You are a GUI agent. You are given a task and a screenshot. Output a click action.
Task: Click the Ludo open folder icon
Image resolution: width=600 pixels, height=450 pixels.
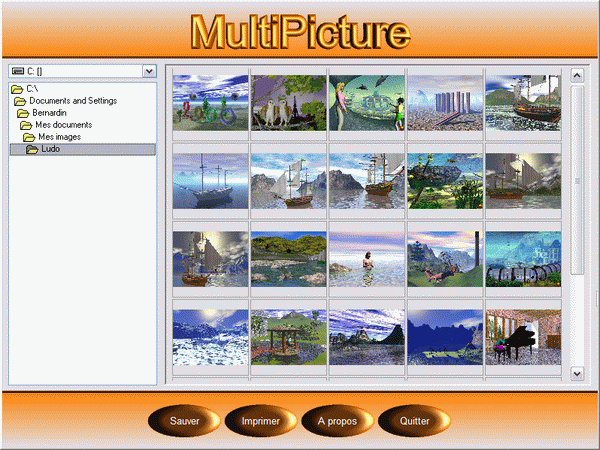(x=32, y=149)
